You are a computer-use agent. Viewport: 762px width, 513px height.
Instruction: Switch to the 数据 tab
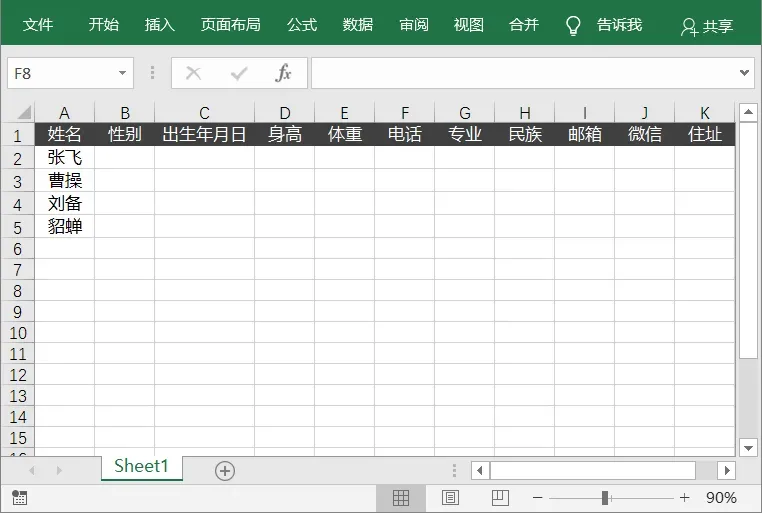(x=358, y=25)
